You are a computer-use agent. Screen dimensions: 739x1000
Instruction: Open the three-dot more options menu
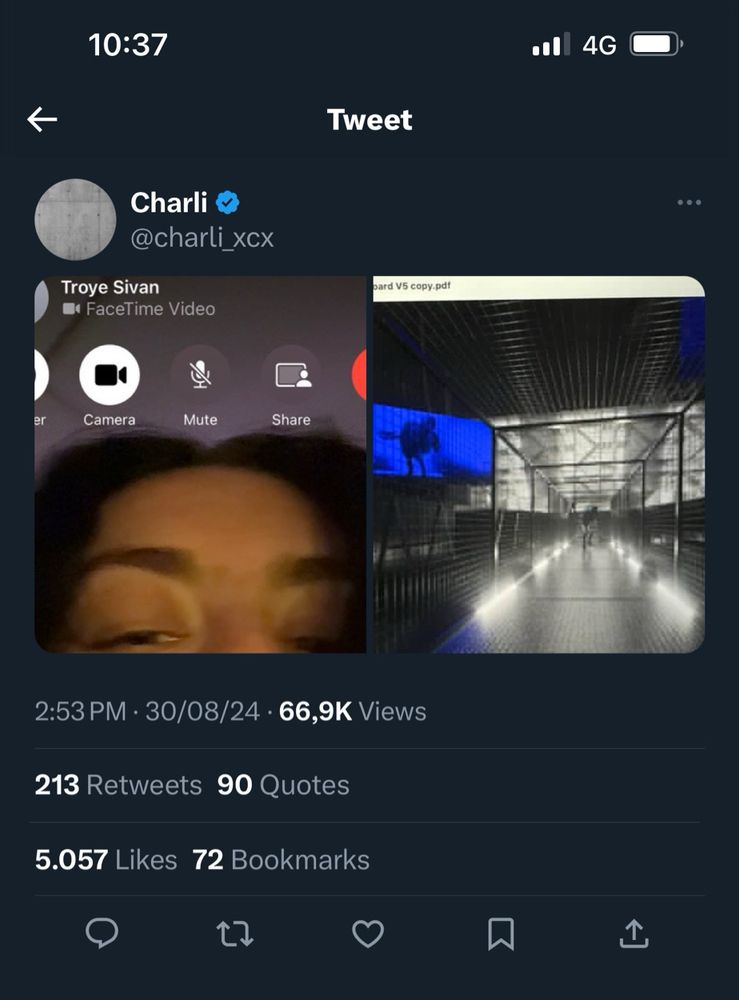point(689,203)
